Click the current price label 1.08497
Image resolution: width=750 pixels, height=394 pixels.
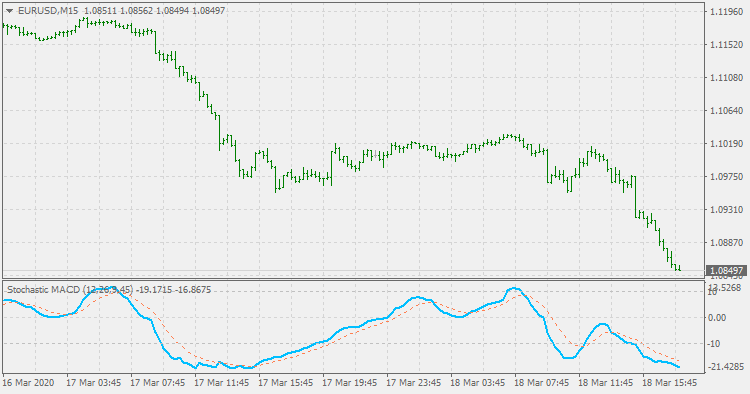point(727,271)
